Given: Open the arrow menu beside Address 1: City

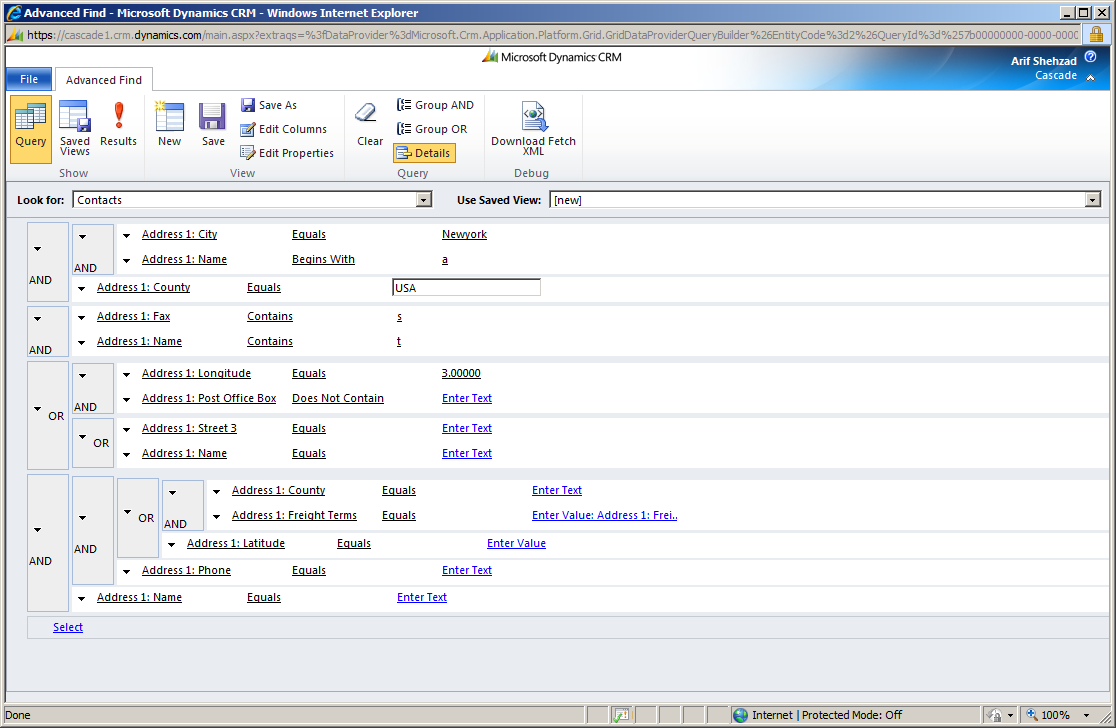Looking at the screenshot, I should coord(126,236).
